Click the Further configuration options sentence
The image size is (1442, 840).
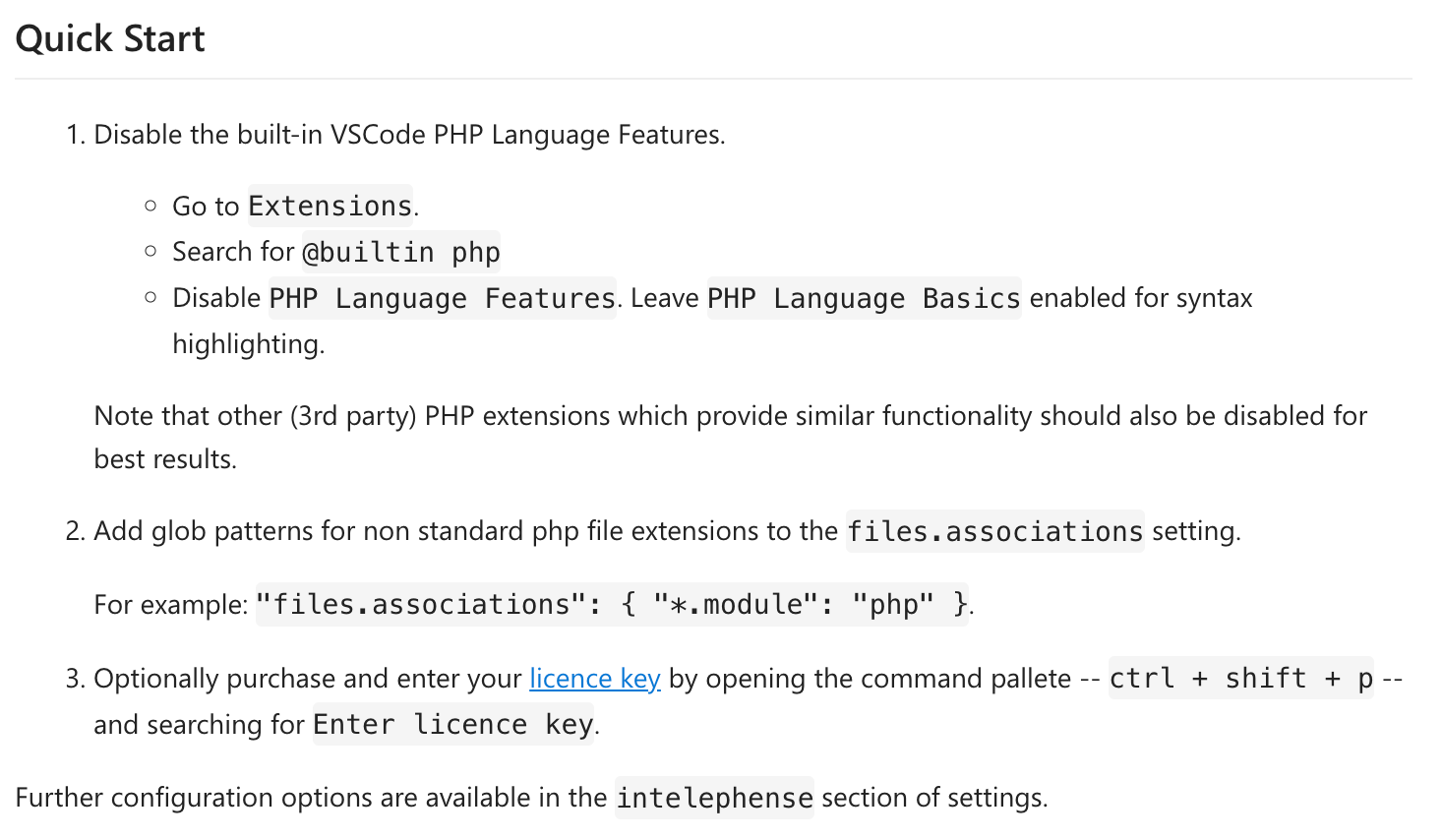tap(531, 797)
